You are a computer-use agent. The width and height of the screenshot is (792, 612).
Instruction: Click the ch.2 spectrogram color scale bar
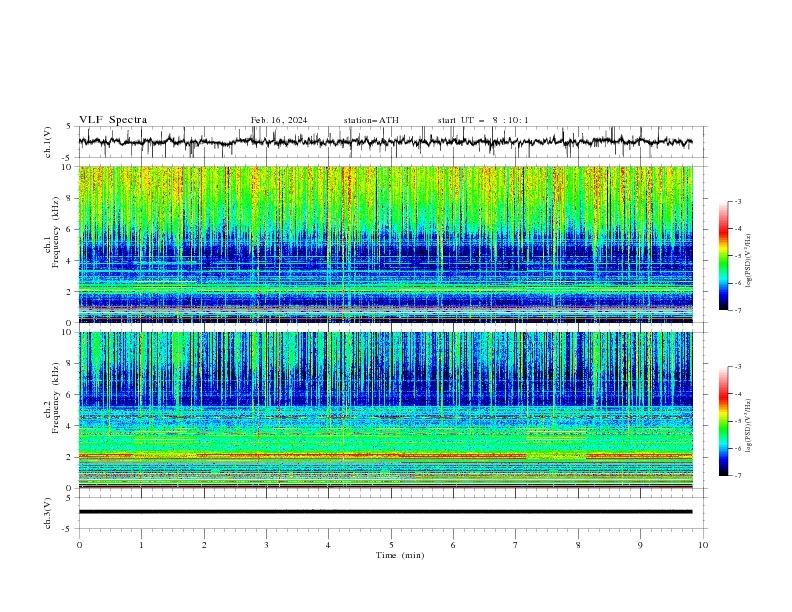tap(724, 421)
